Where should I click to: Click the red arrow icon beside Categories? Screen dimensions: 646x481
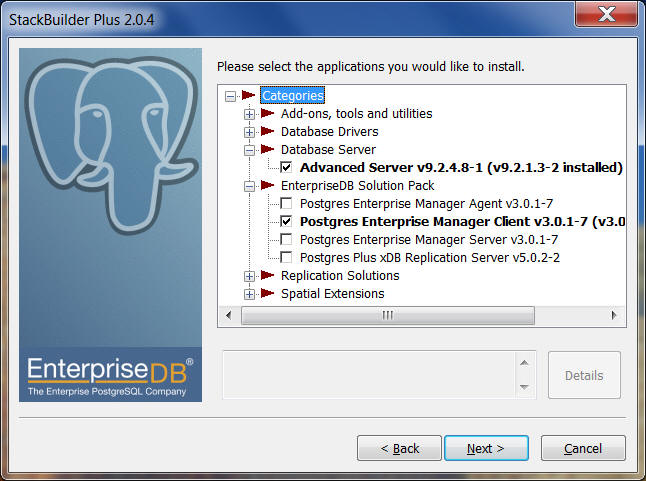248,95
